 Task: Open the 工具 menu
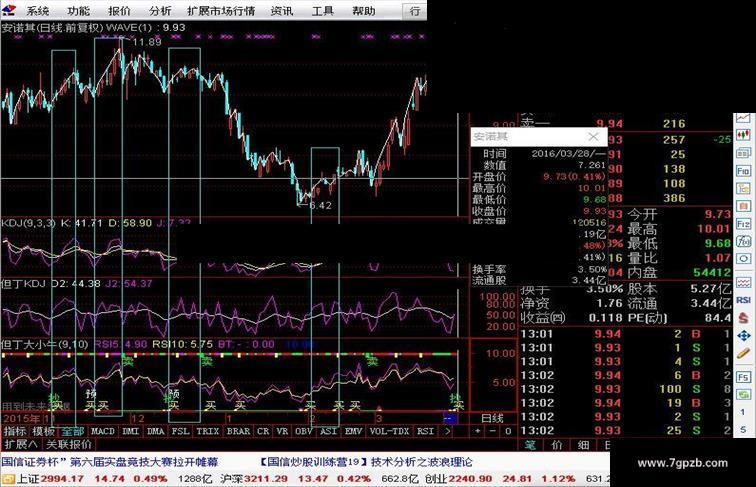tap(323, 10)
